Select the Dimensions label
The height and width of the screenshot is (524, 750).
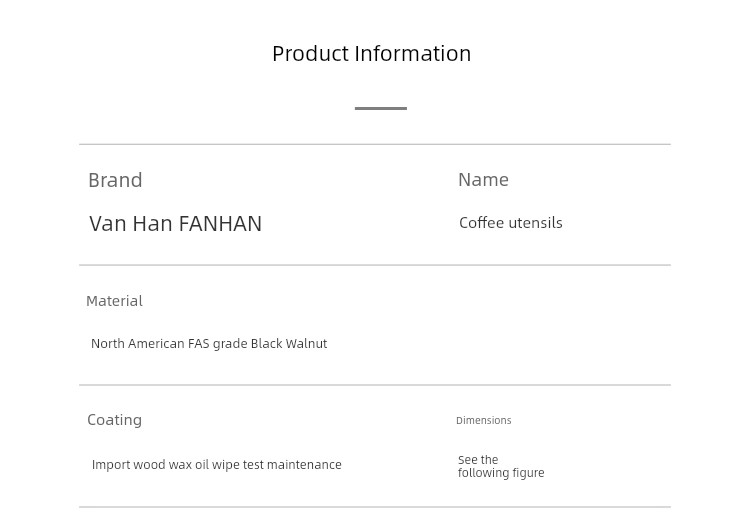(x=484, y=421)
